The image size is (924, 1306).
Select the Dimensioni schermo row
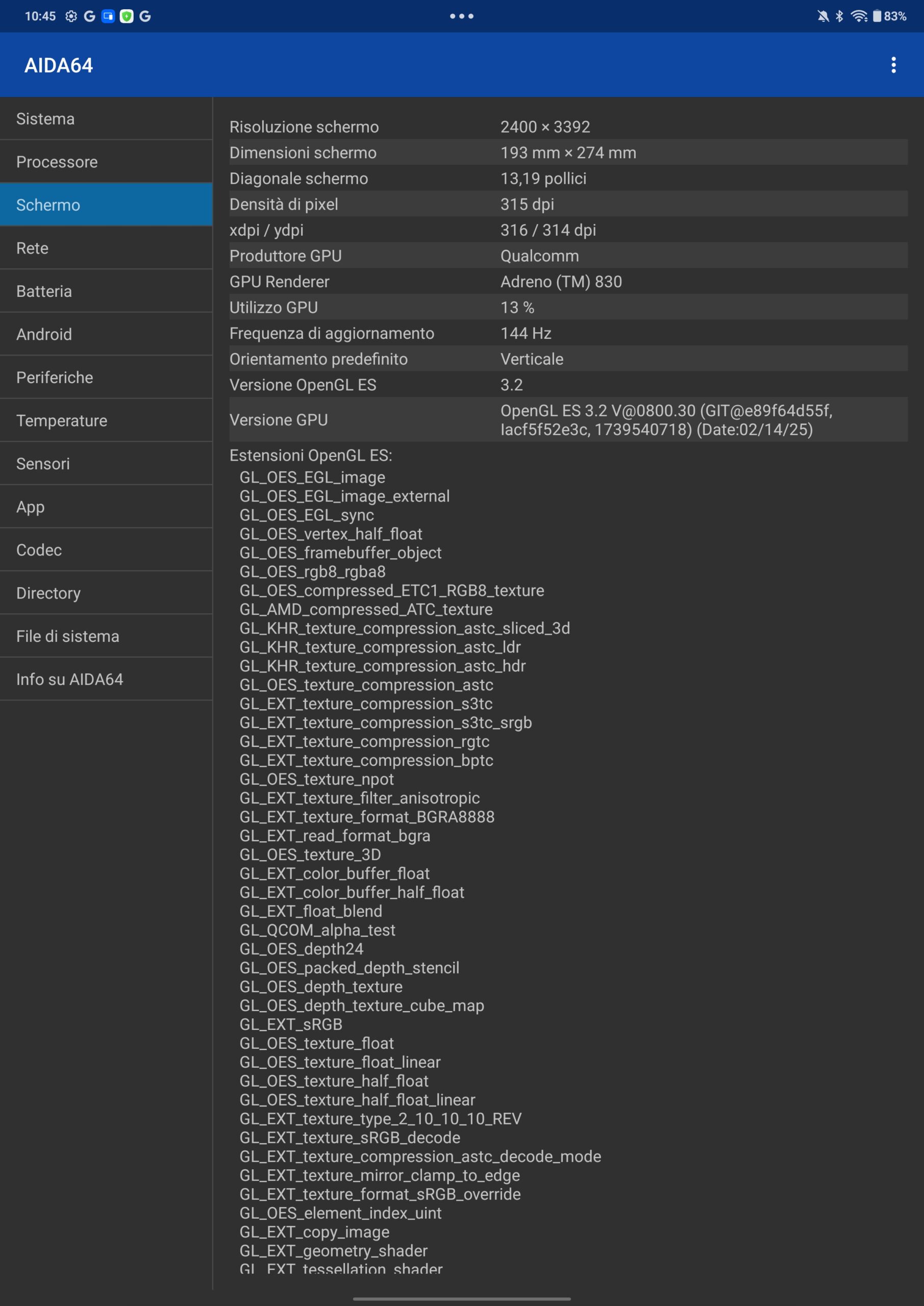pyautogui.click(x=568, y=153)
